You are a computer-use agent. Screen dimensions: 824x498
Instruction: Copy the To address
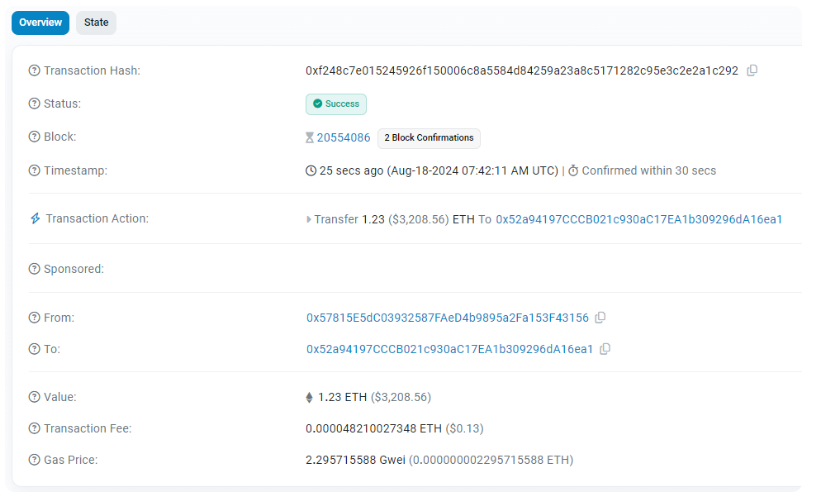point(605,349)
